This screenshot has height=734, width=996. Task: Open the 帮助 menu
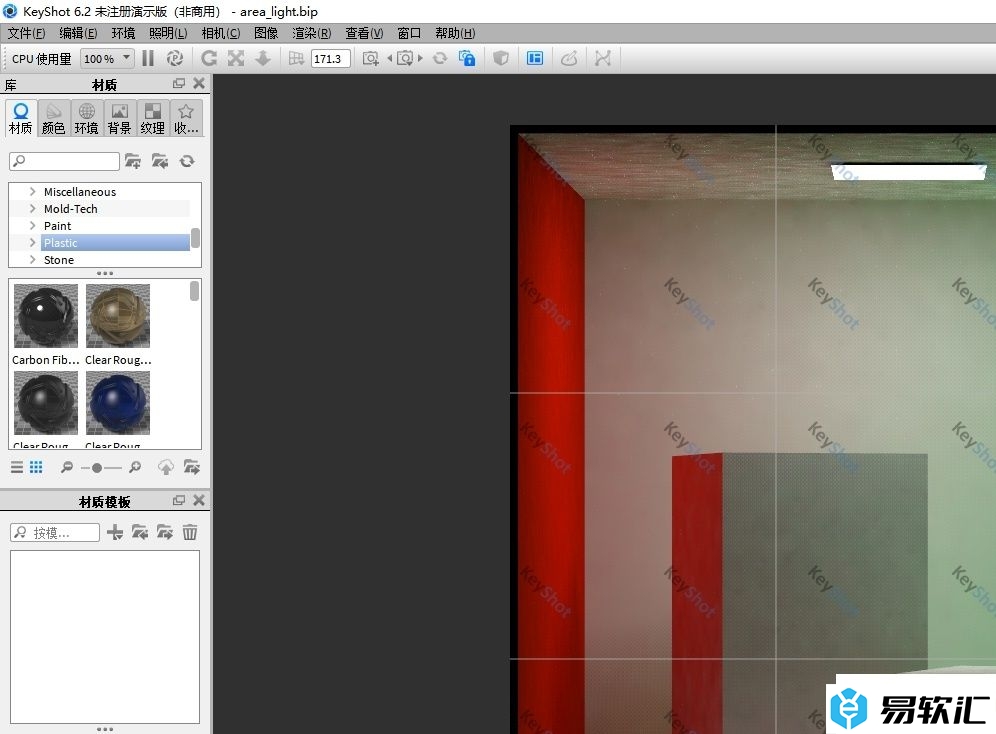[455, 33]
